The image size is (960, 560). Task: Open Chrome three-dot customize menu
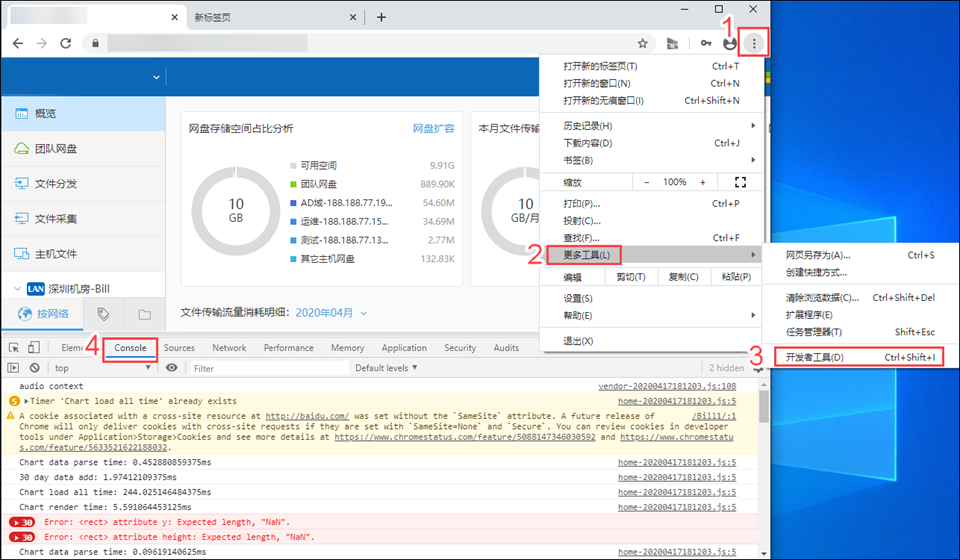click(754, 43)
